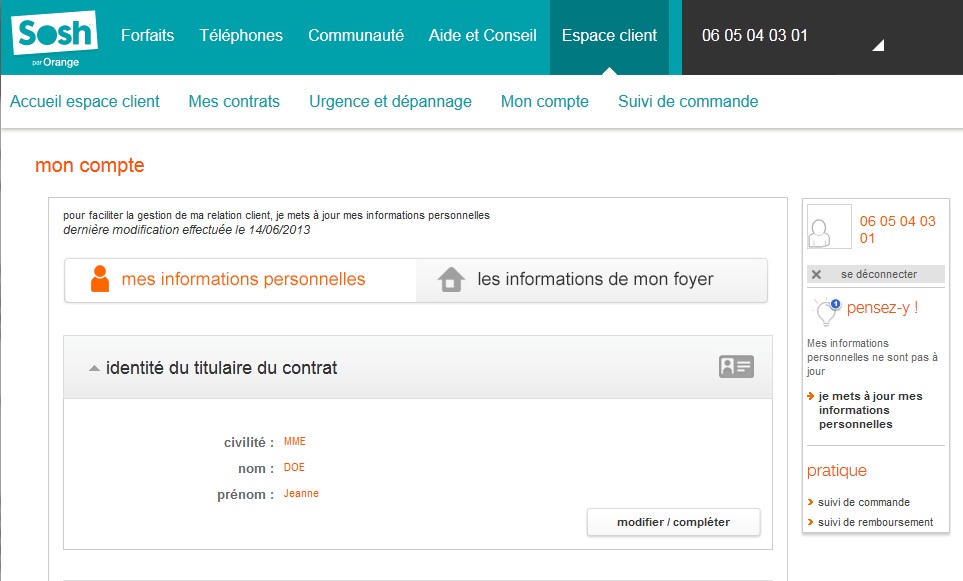Open Urgence et dépannage from the subnav
This screenshot has width=963, height=581.
click(388, 101)
